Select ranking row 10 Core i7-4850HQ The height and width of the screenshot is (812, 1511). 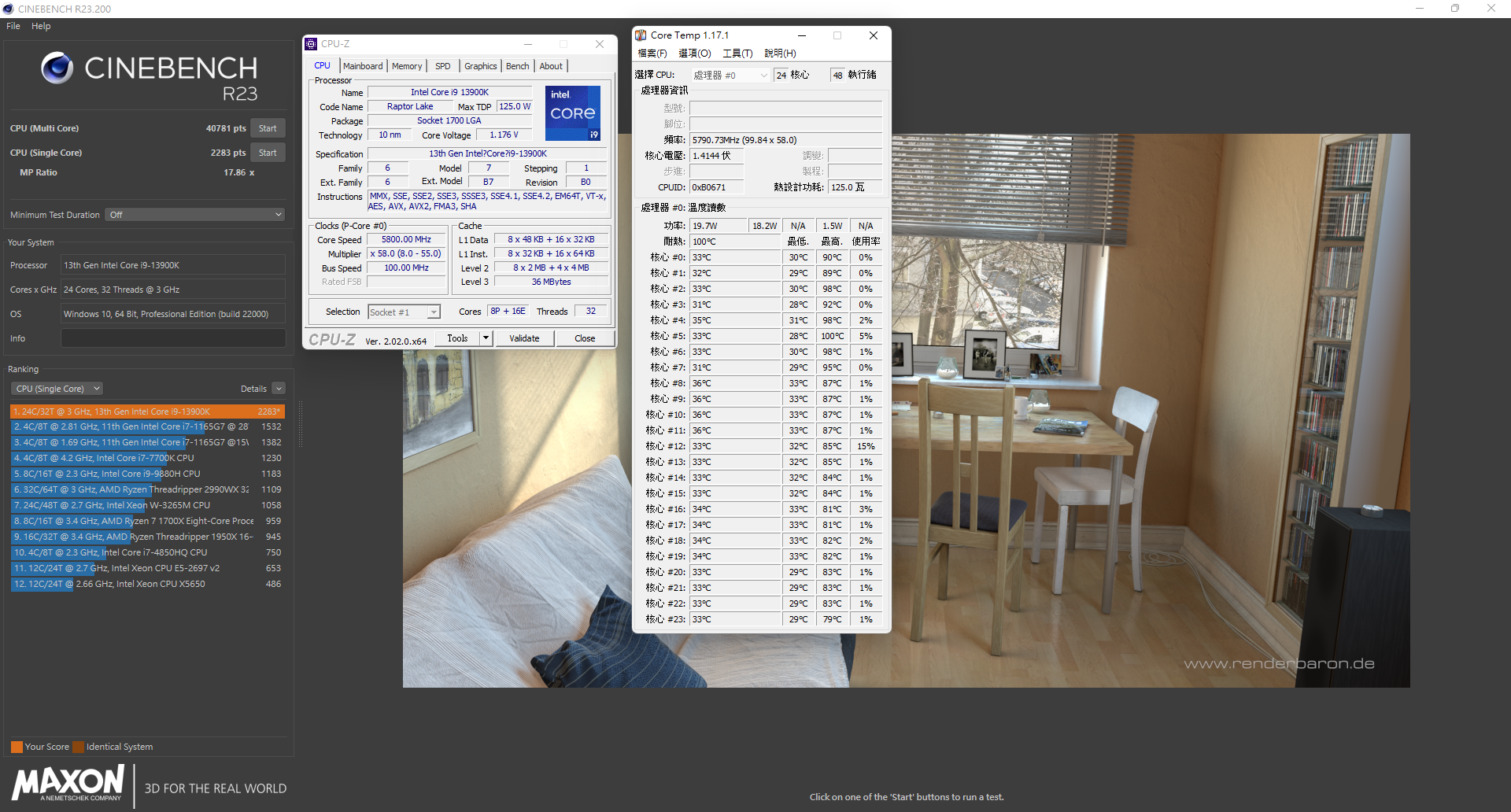(x=147, y=552)
